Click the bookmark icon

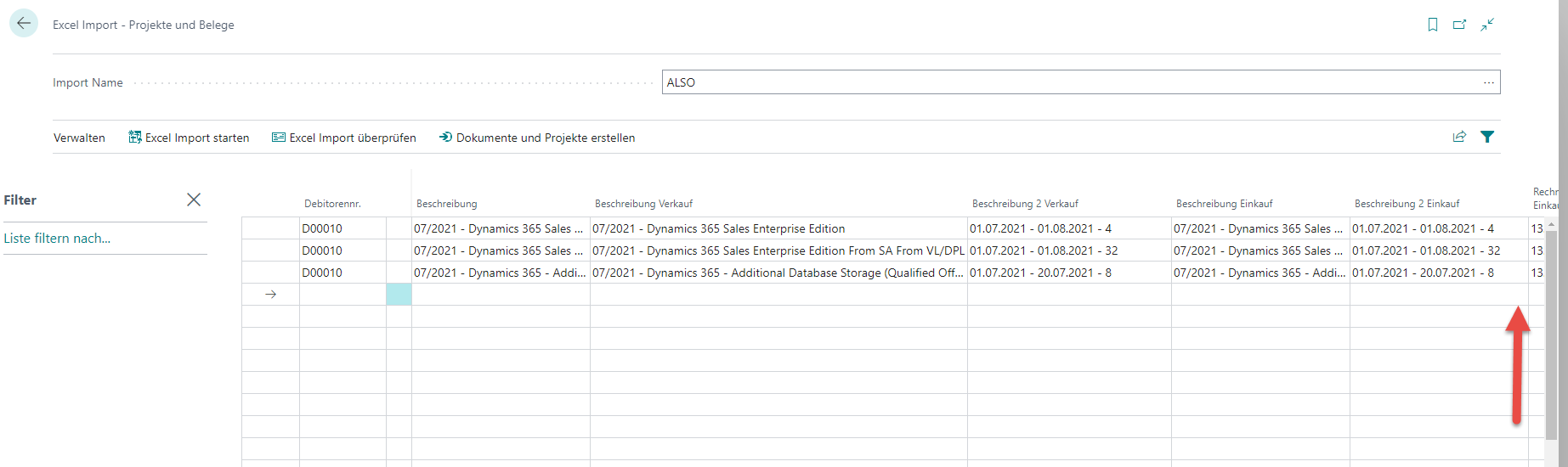1433,25
